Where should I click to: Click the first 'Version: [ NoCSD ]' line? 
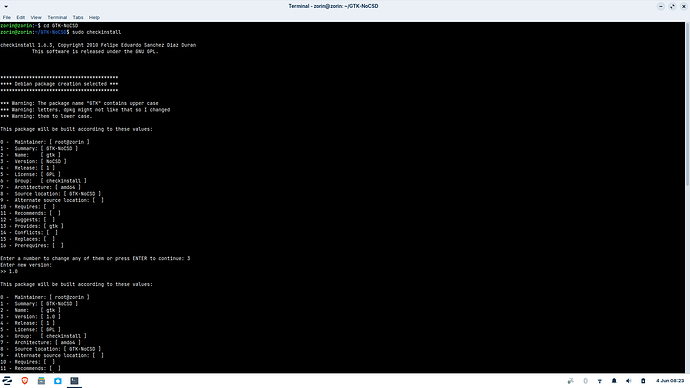coord(33,161)
